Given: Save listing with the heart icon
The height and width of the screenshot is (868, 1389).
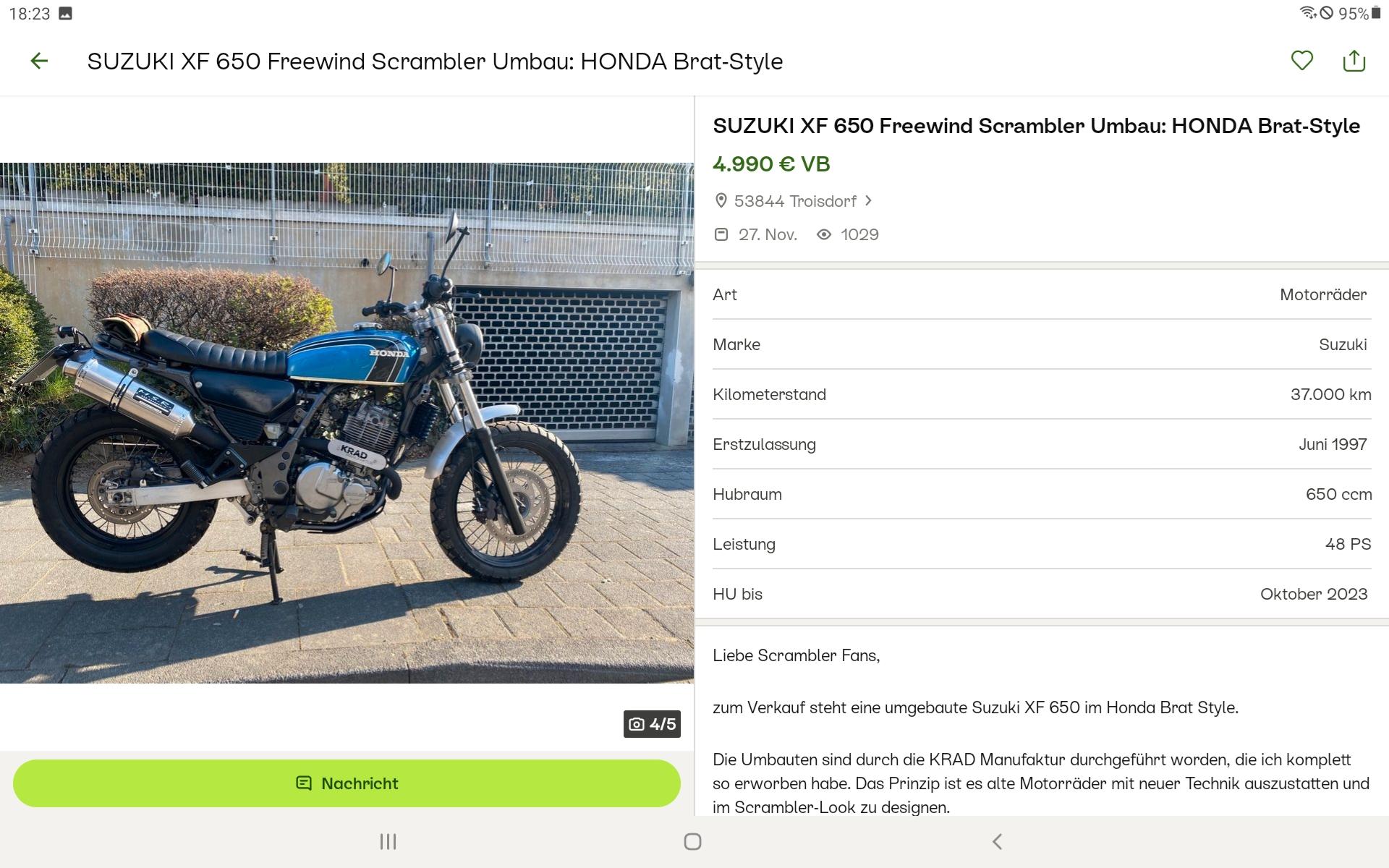Looking at the screenshot, I should point(1301,61).
